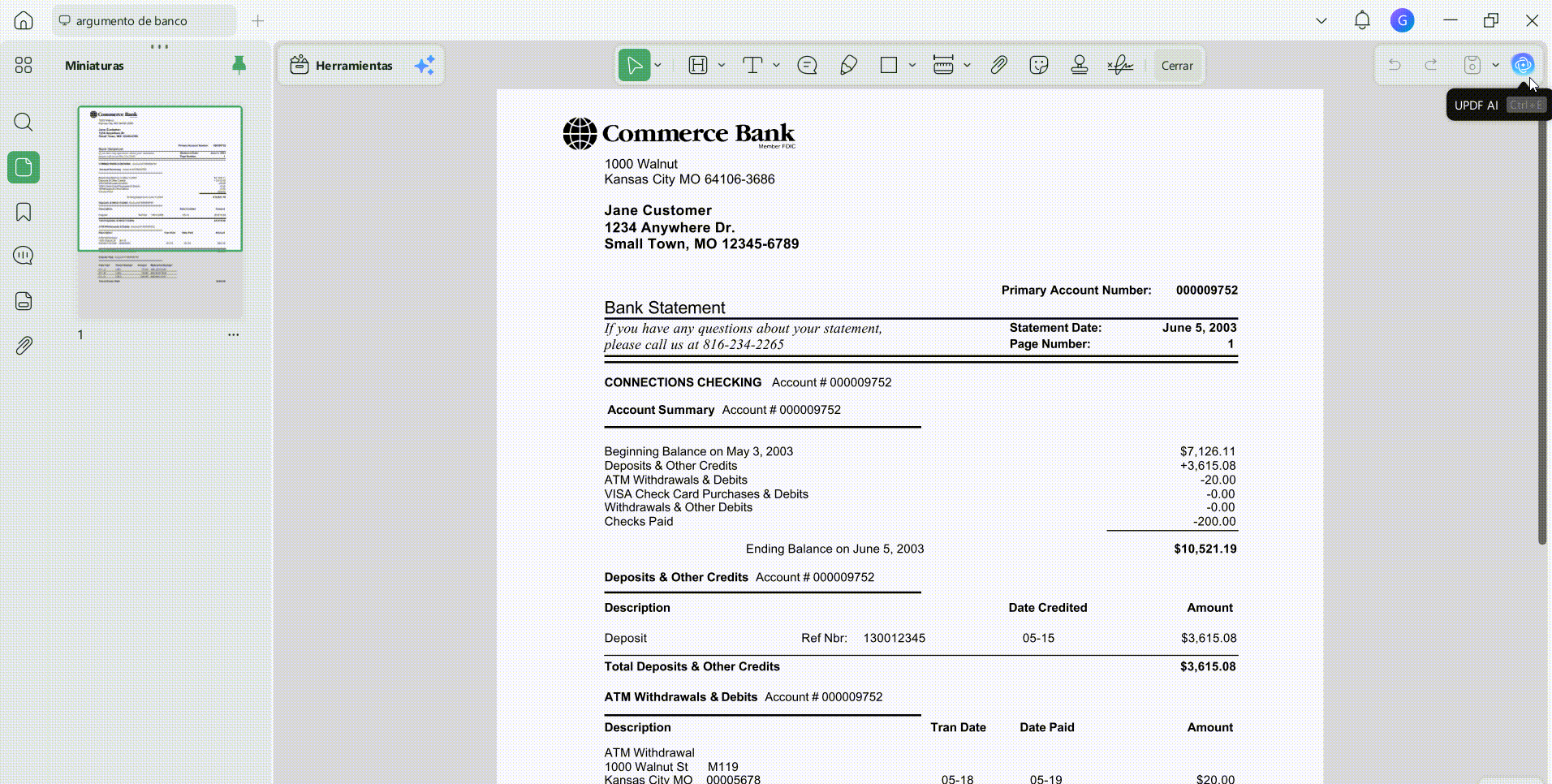Select the rectangle shape tool
This screenshot has width=1552, height=784.
click(889, 65)
